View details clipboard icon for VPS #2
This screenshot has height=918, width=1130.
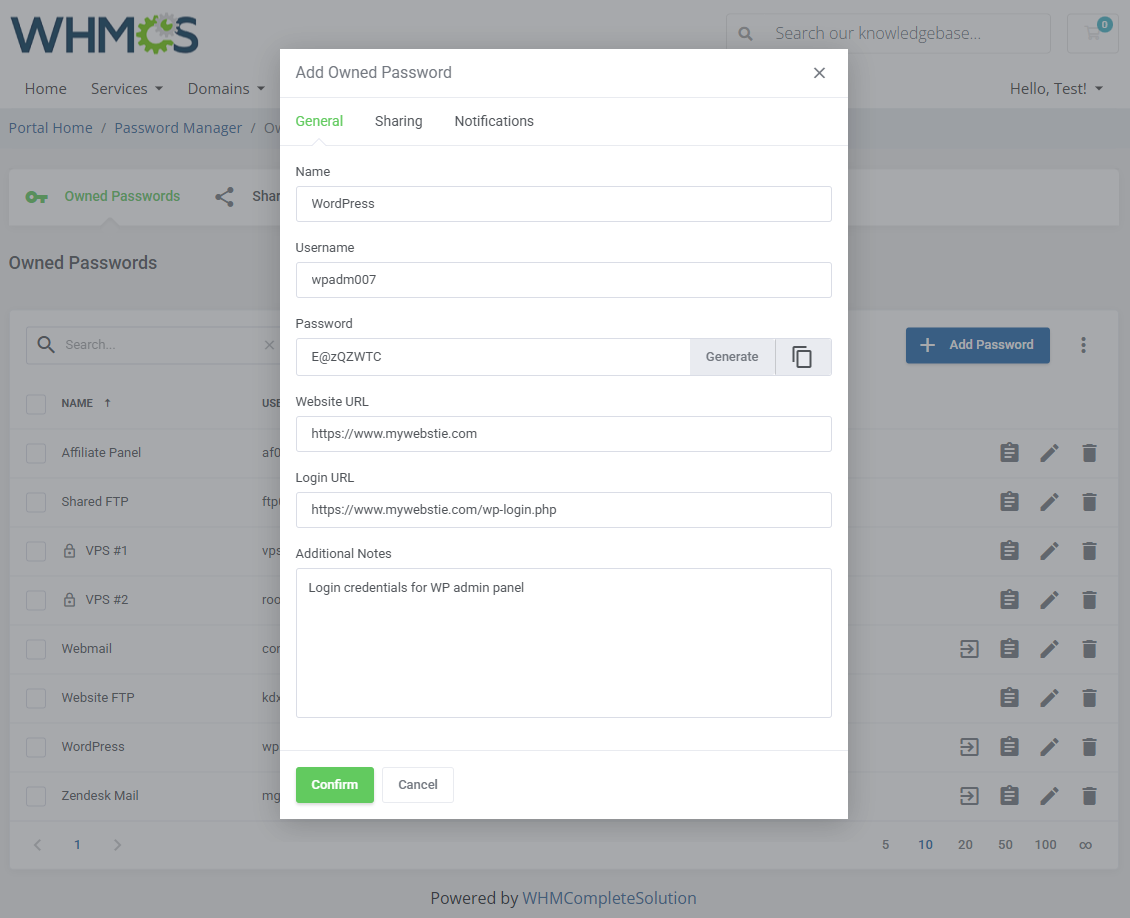click(1010, 600)
